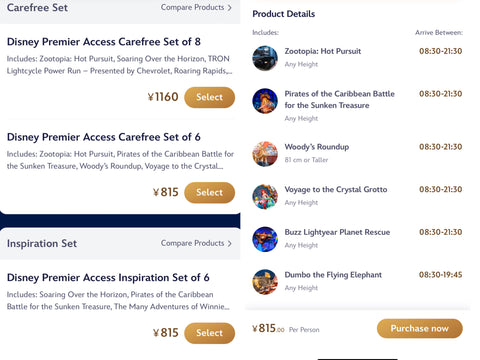480x360 pixels.
Task: Tap Buzz Lightyear Planet Rescue icon
Action: [x=265, y=239]
